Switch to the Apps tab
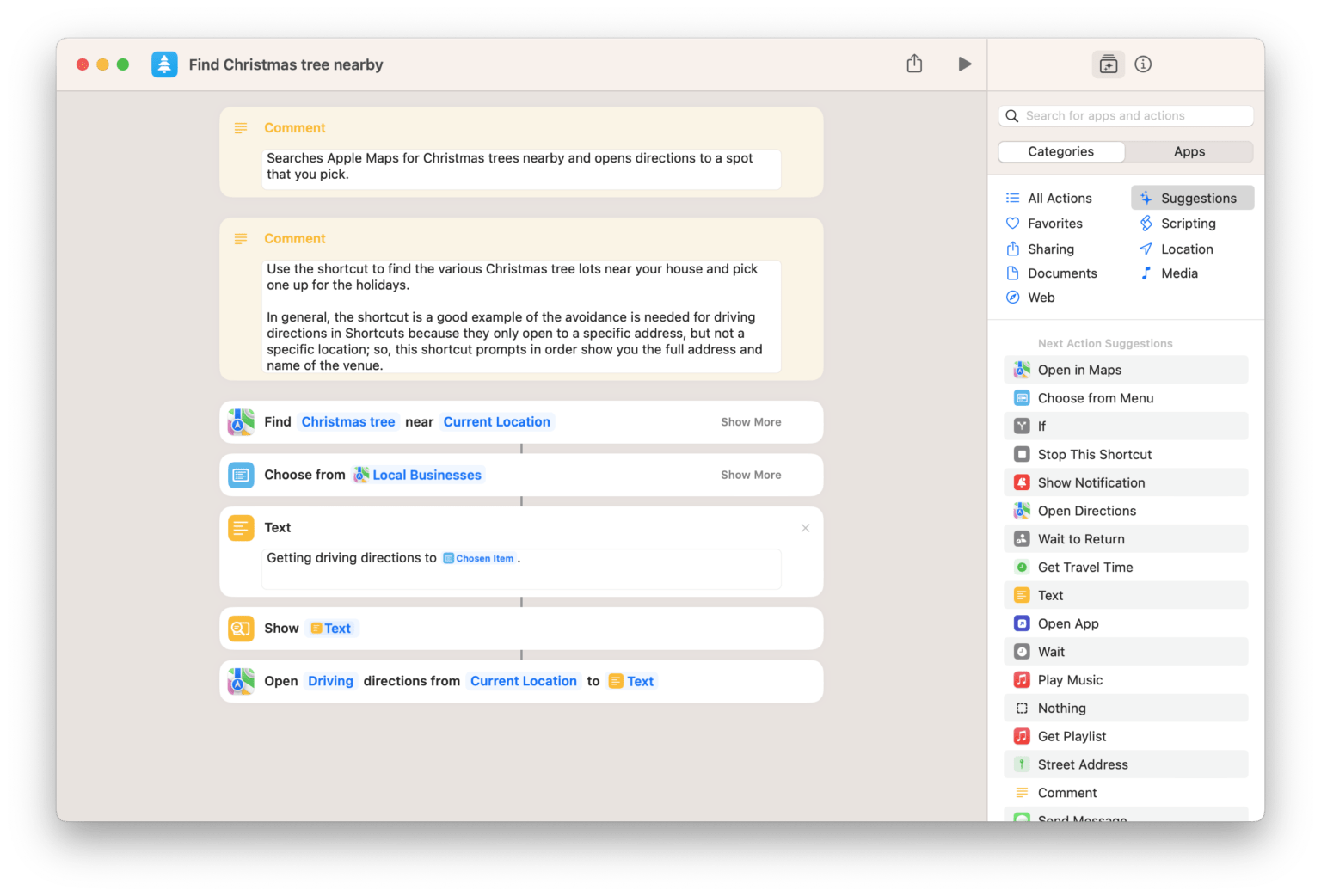1321x896 pixels. (x=1189, y=151)
